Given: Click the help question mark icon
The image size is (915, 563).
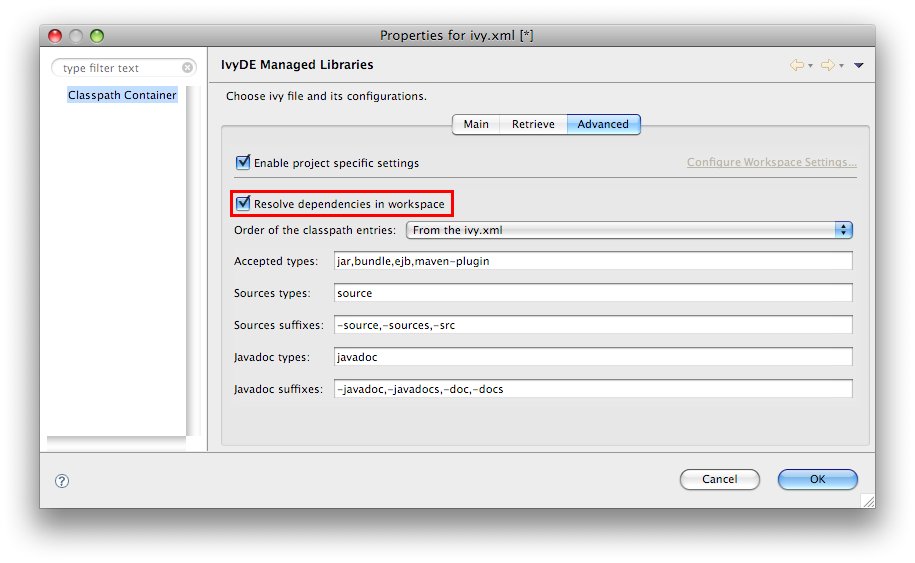Looking at the screenshot, I should [x=61, y=480].
